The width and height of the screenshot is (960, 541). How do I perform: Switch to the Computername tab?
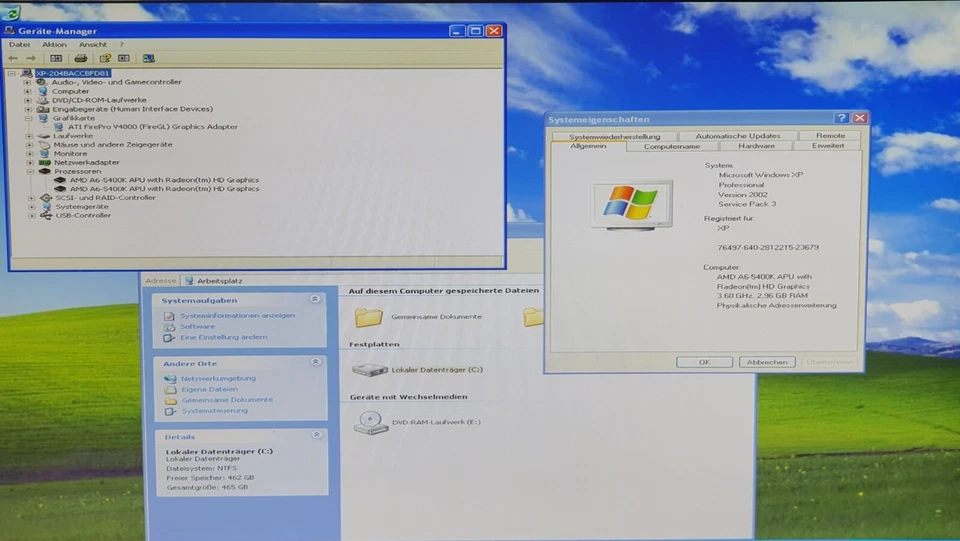pos(672,146)
